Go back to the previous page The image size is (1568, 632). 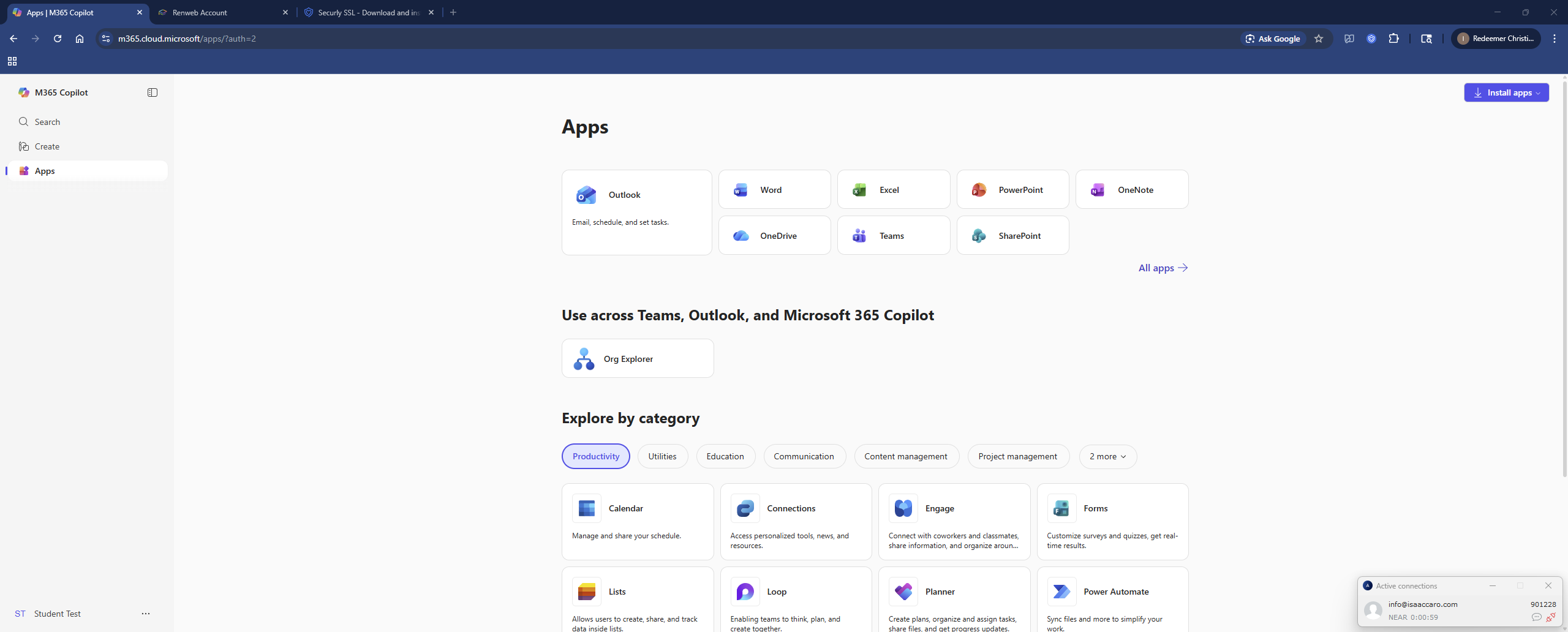pyautogui.click(x=13, y=39)
